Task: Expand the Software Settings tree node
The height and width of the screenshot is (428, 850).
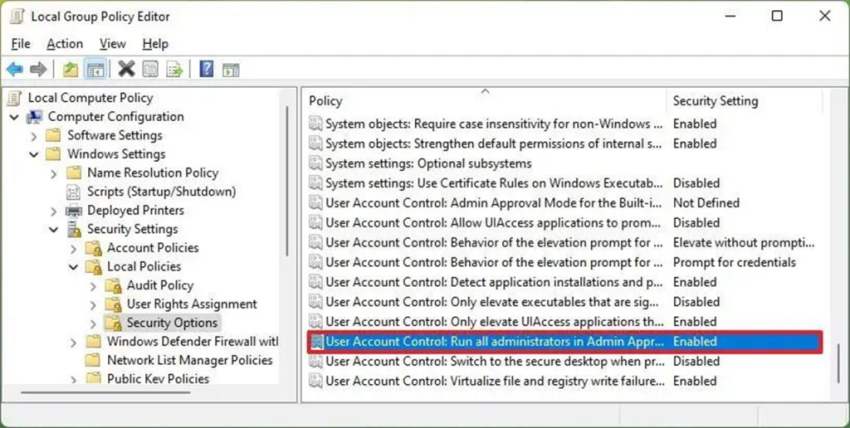Action: click(x=34, y=136)
